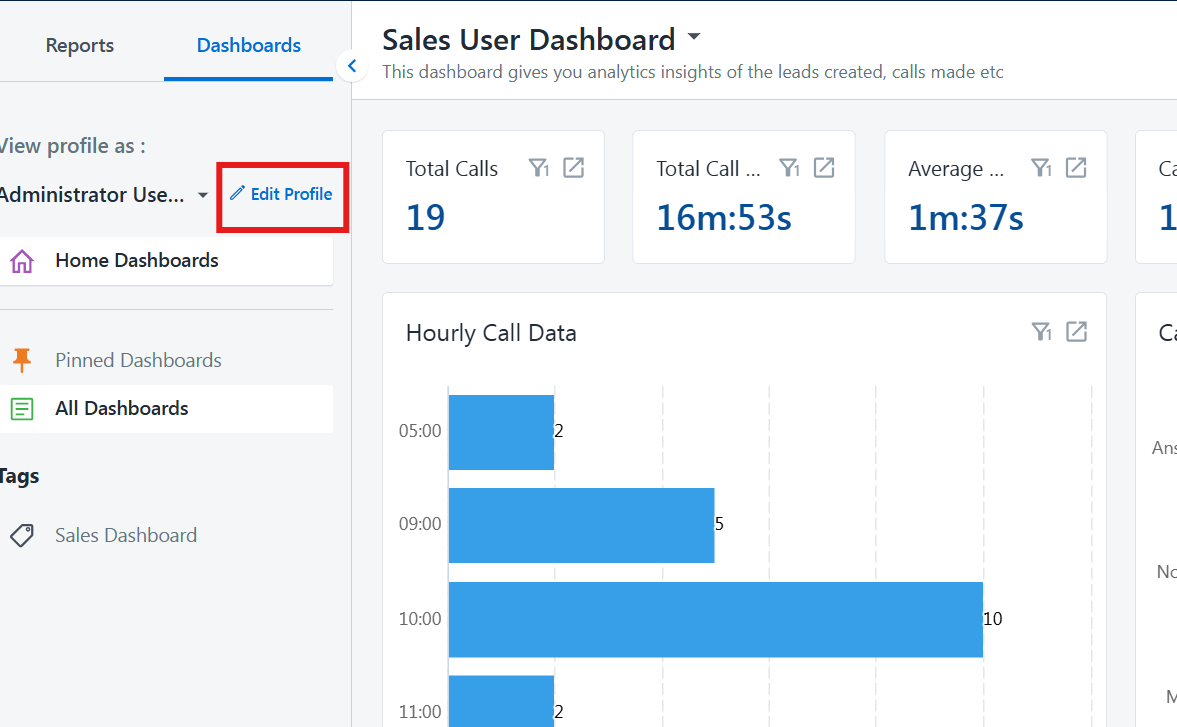Select the Dashboards tab
Screen dimensions: 1177x727
pyautogui.click(x=248, y=45)
